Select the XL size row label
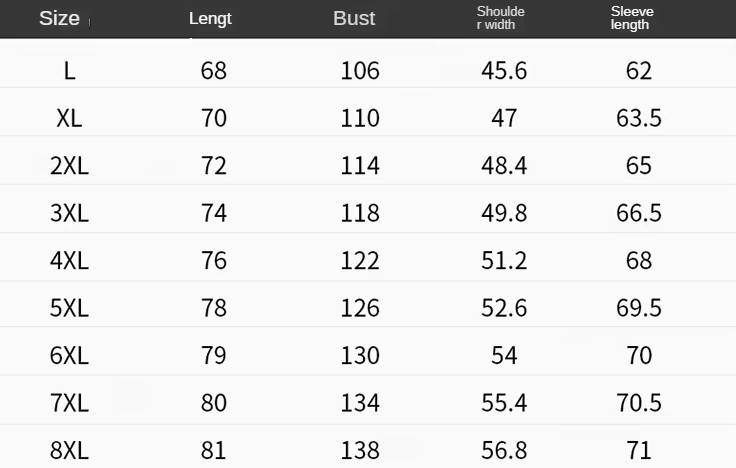Screen dimensions: 736x468 pos(69,118)
